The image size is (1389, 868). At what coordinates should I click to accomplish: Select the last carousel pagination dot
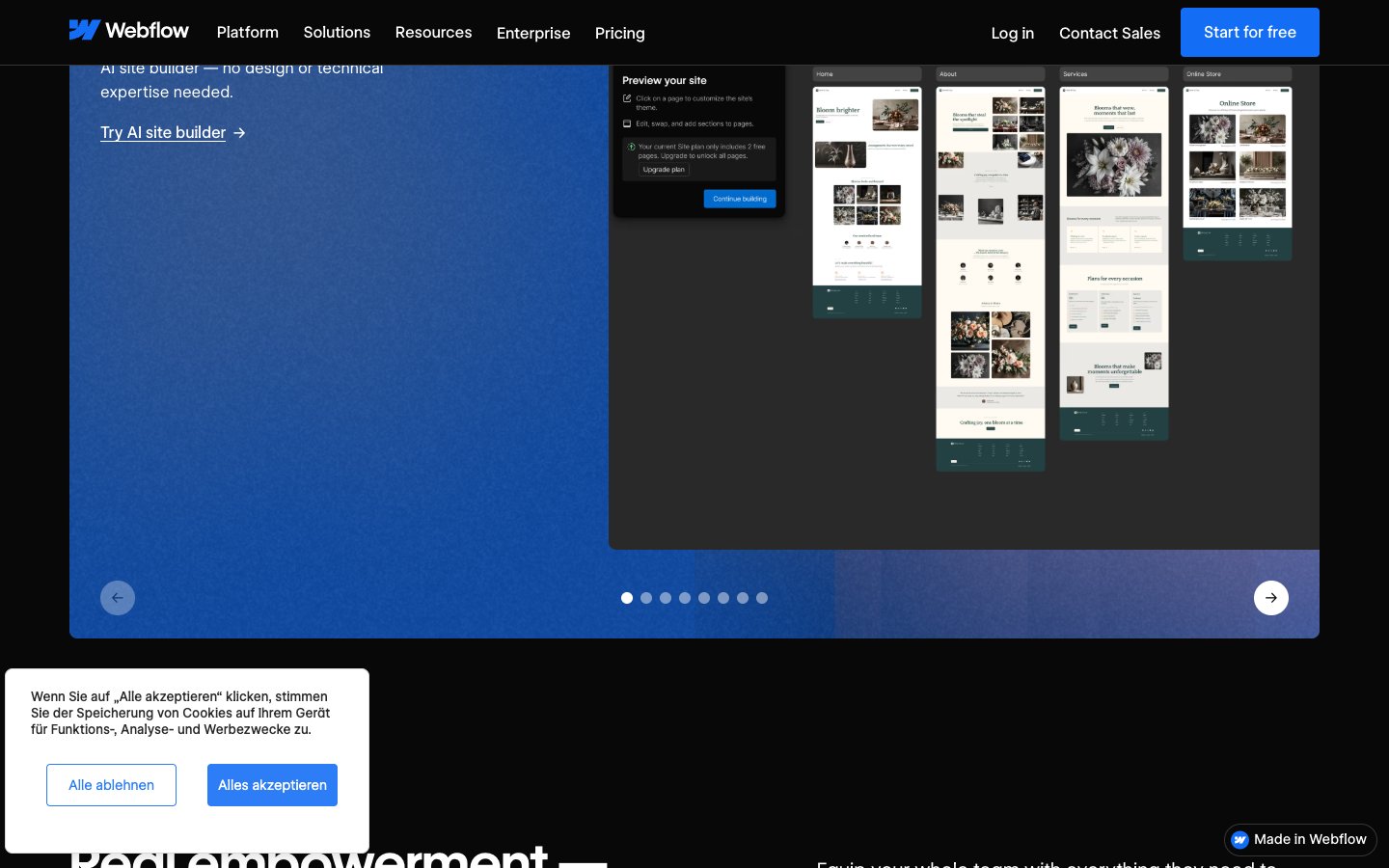coord(762,598)
